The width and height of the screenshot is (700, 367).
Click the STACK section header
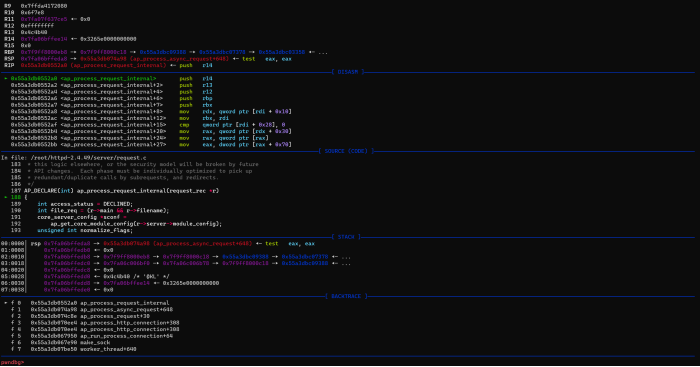(346, 237)
